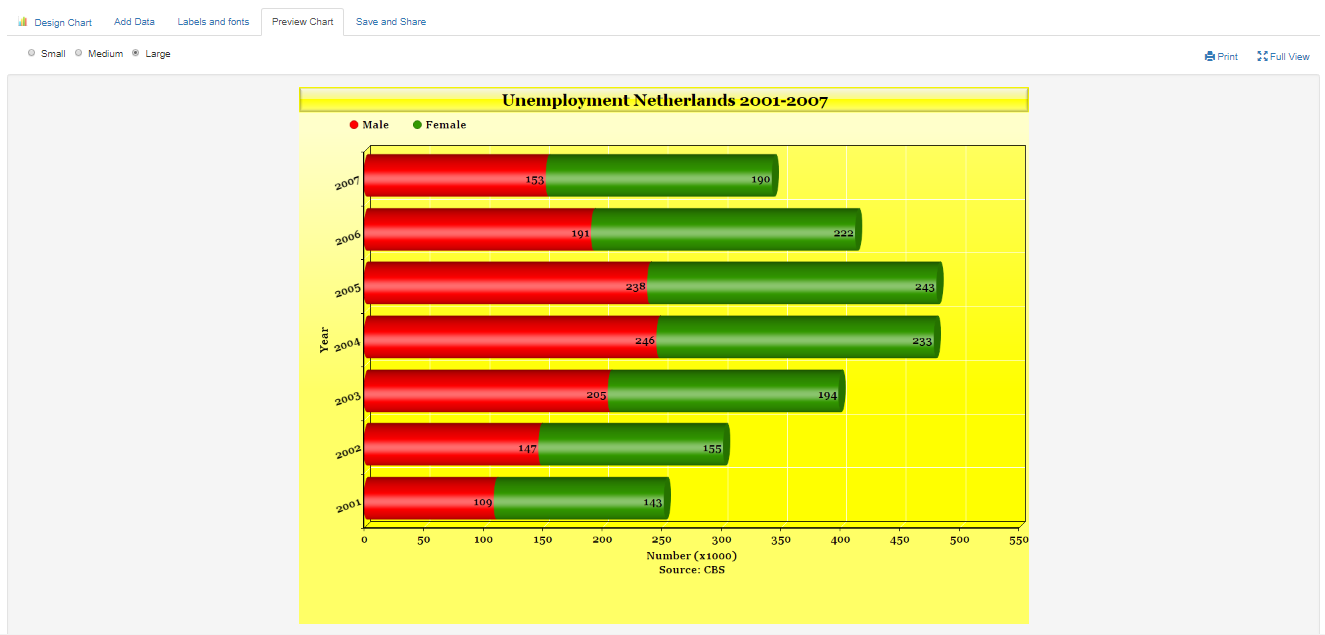Screen dimensions: 1325x635
Task: Click the red Male bar for 2004
Action: (x=511, y=337)
